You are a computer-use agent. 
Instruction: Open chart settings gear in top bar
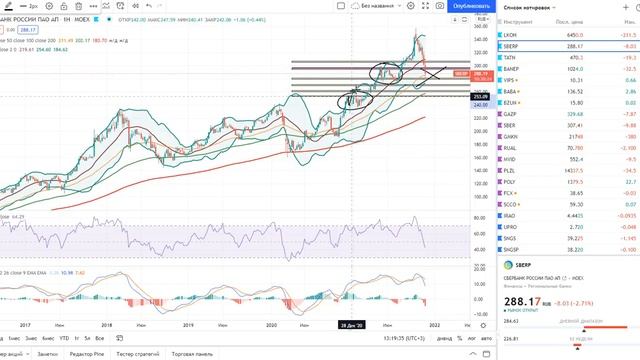pos(411,6)
